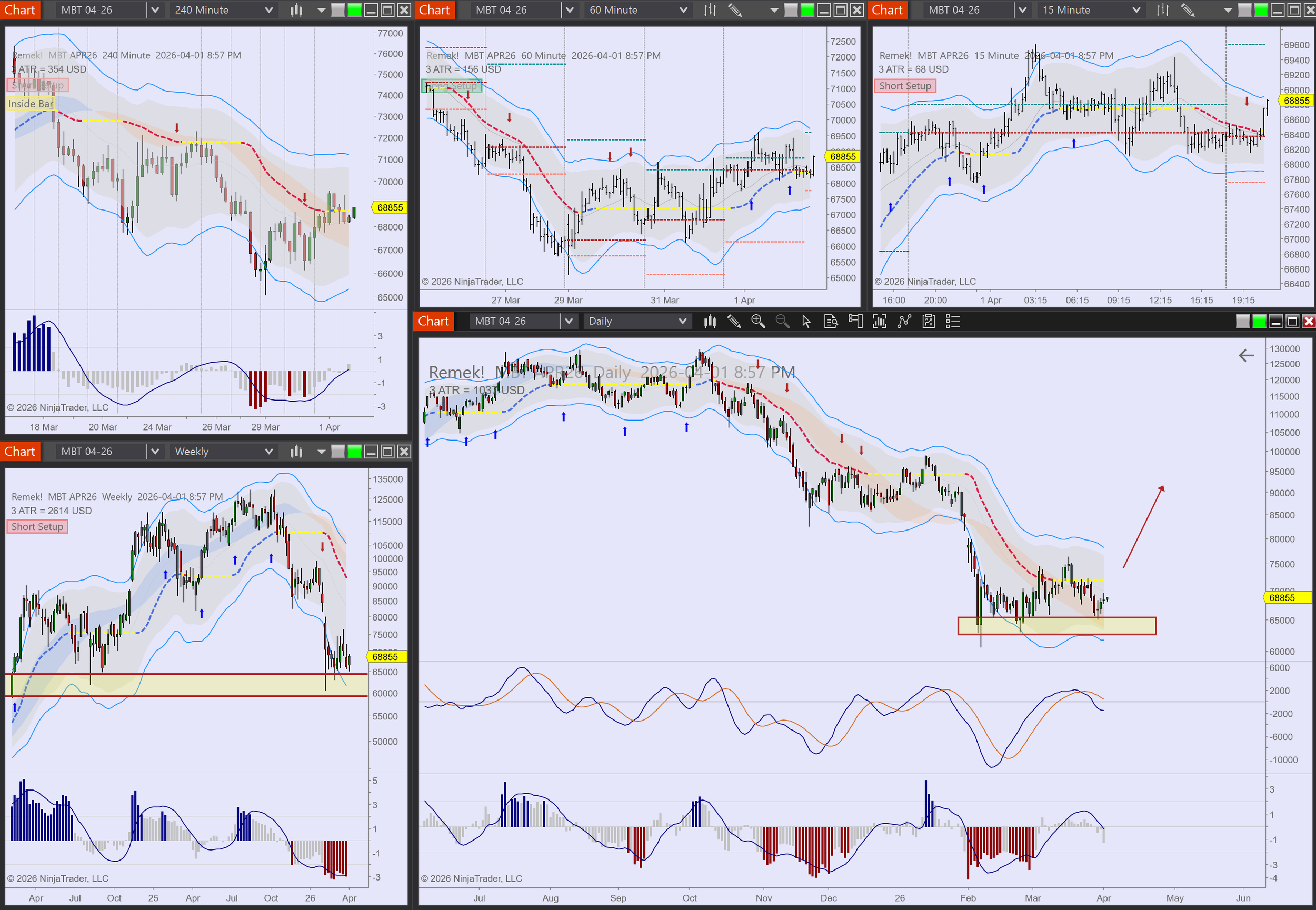Open the Indicators icon on the Daily chart toolbar
Screen dimensions: 1316x910
tap(880, 321)
